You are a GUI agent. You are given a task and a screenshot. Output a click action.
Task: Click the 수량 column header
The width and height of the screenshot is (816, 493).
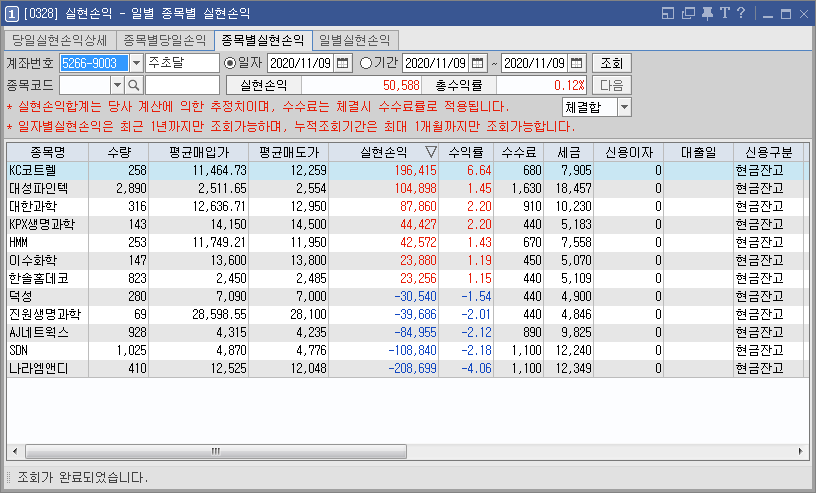[119, 153]
